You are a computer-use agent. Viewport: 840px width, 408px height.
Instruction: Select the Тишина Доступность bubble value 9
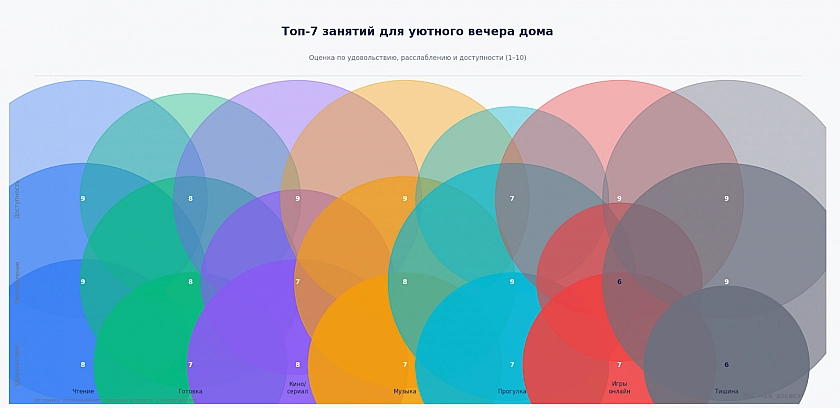coord(726,199)
